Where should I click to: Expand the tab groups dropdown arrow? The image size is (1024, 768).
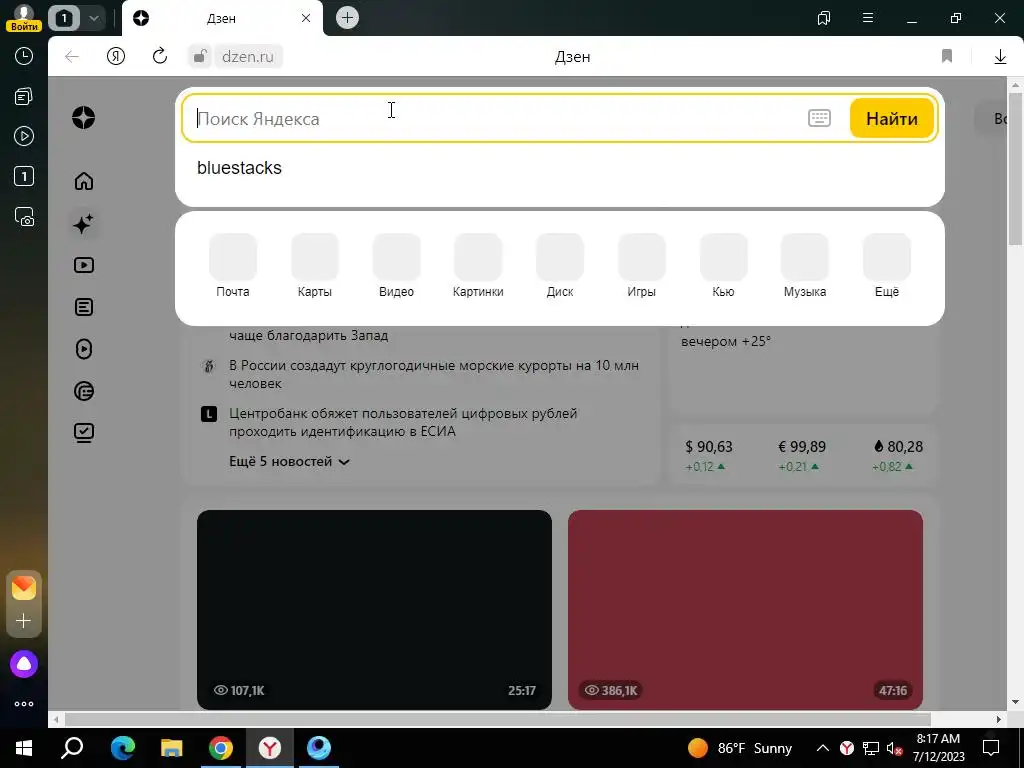click(93, 18)
